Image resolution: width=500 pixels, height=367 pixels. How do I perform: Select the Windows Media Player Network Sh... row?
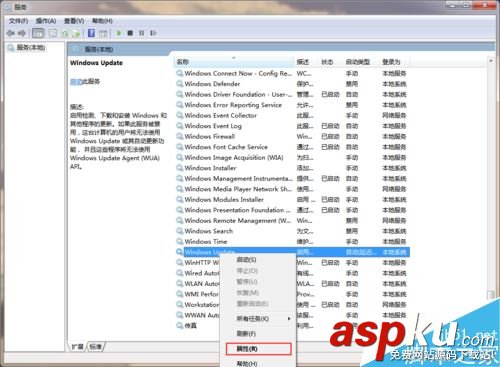click(x=292, y=189)
